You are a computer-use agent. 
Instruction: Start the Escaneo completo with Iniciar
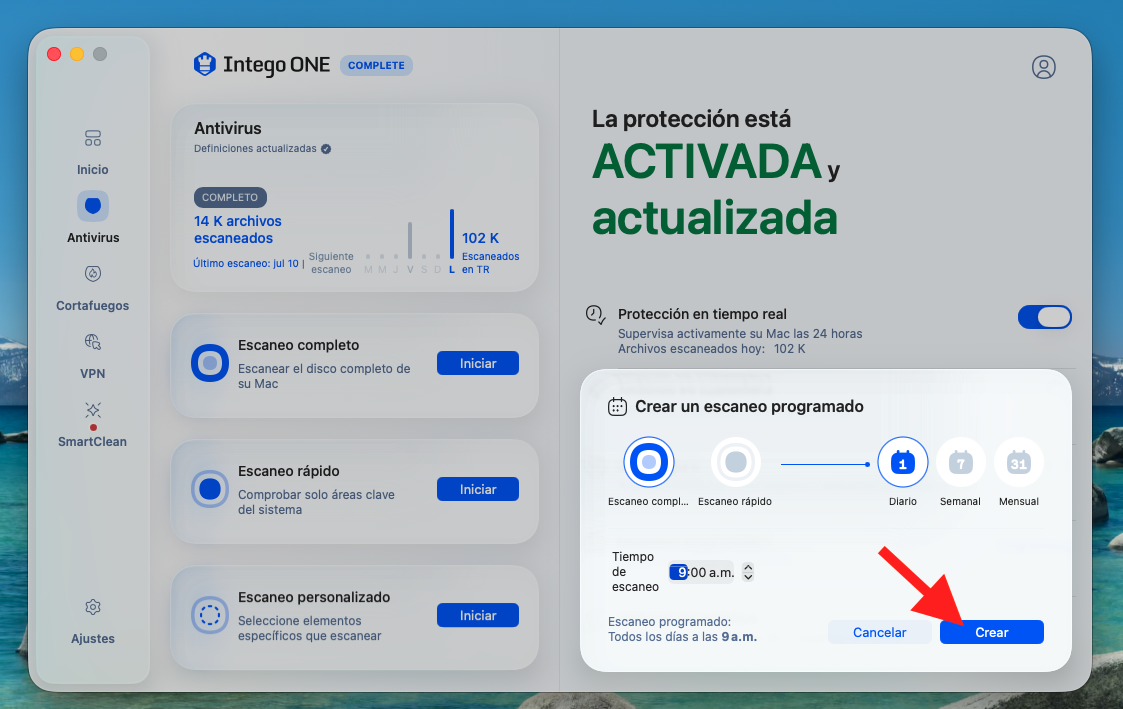click(x=478, y=363)
